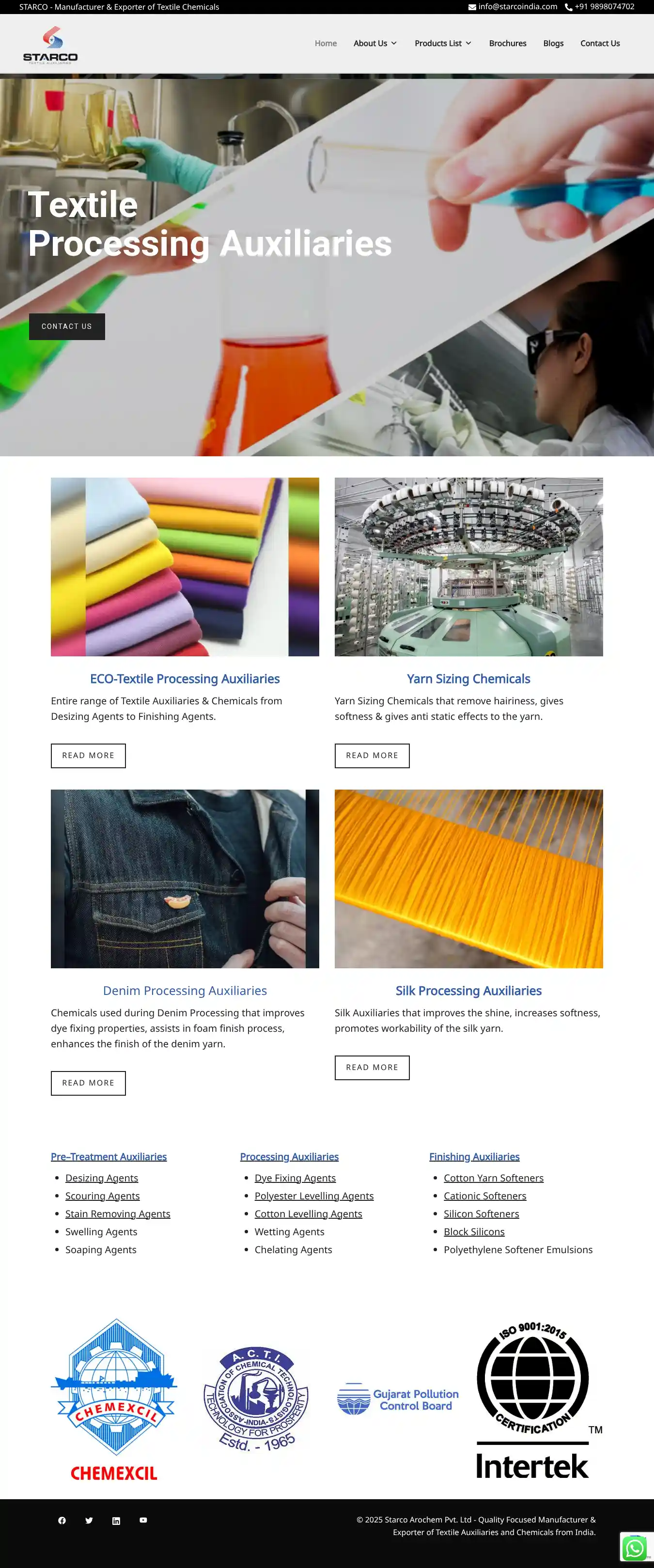Open the Brochures menu item
The height and width of the screenshot is (1568, 654).
point(507,43)
